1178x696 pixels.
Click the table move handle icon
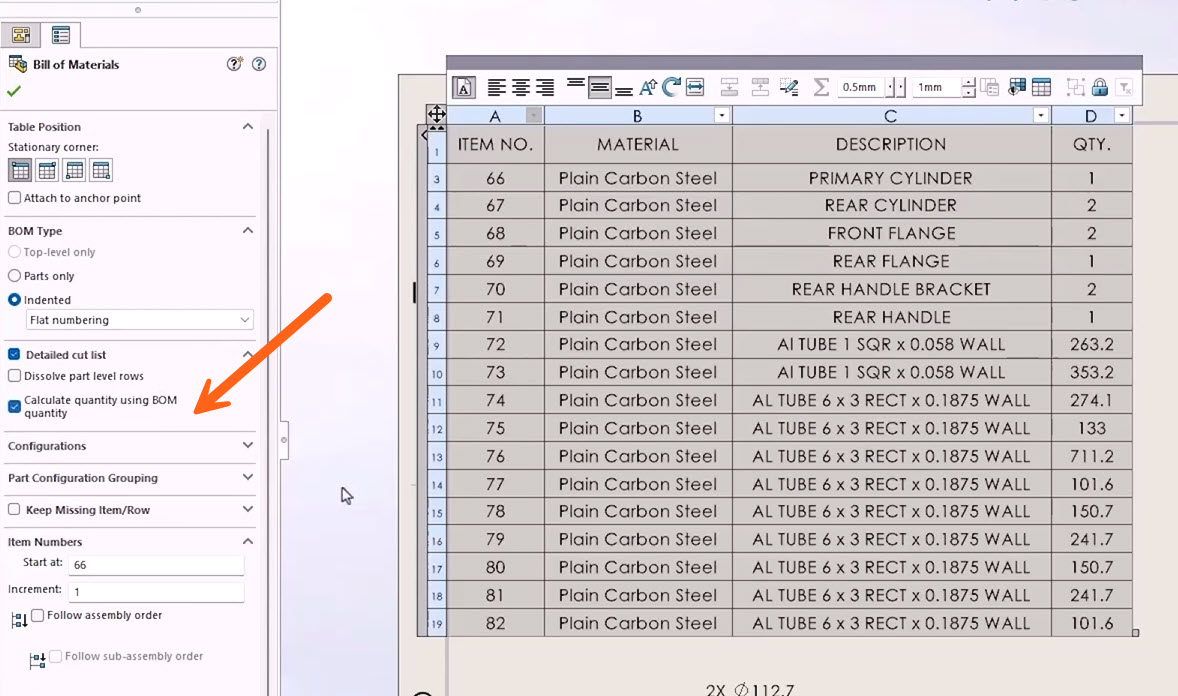[436, 114]
